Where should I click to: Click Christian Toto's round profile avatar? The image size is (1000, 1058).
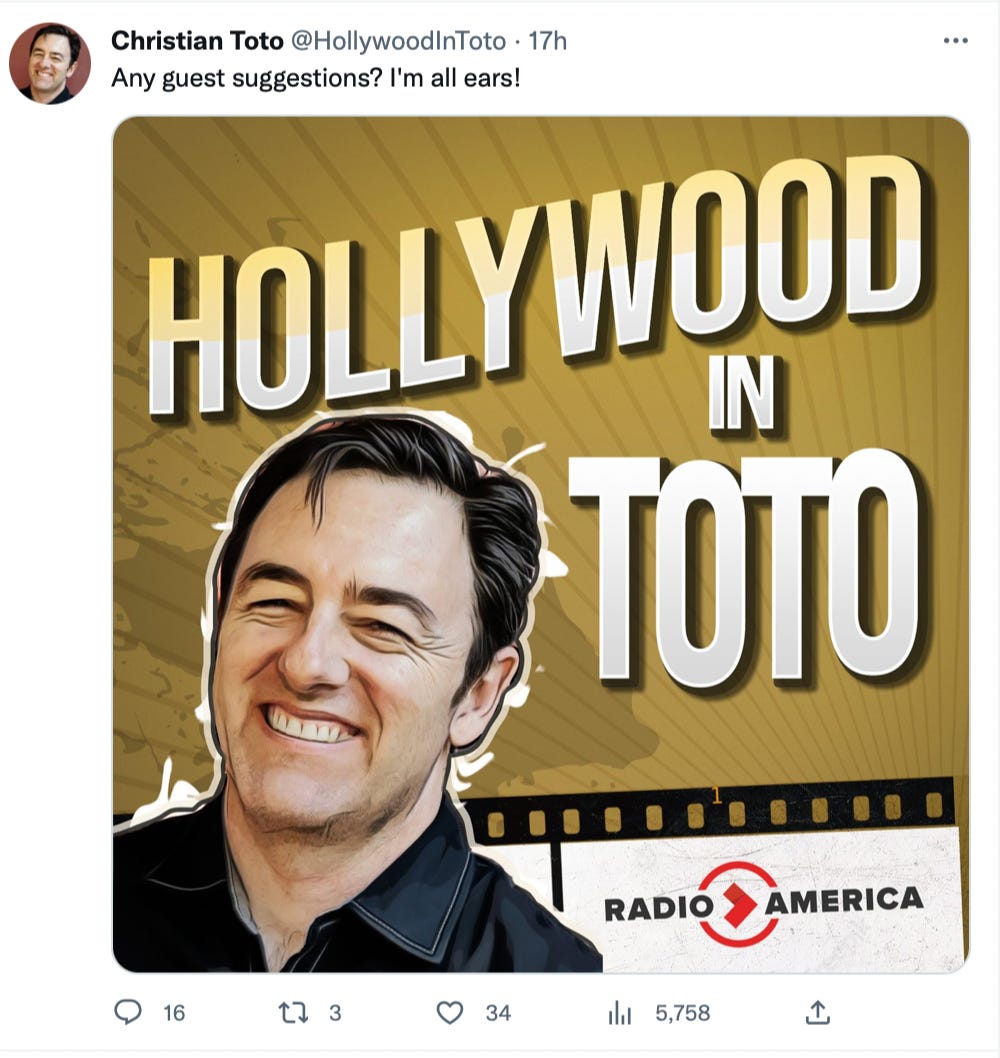[50, 63]
